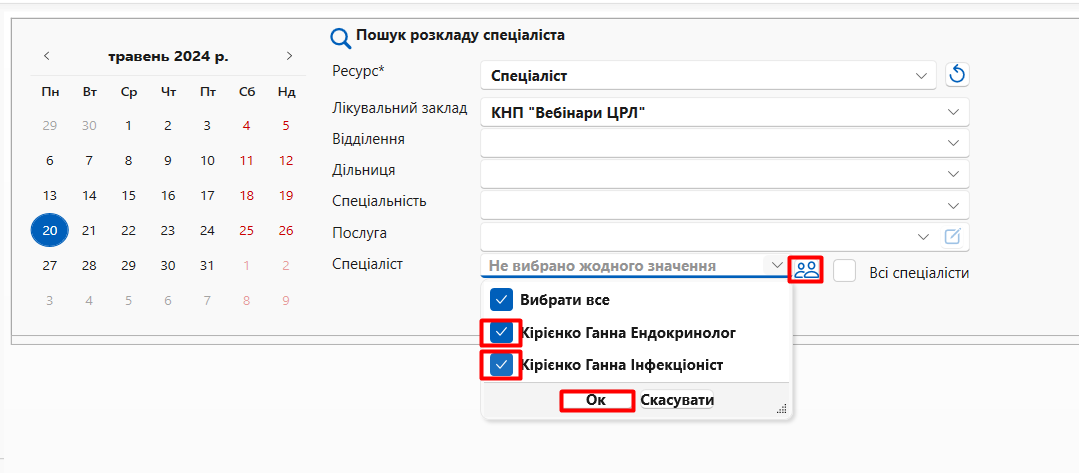Click the reset filters refresh icon
Screen dimensions: 1079x473
[x=957, y=74]
